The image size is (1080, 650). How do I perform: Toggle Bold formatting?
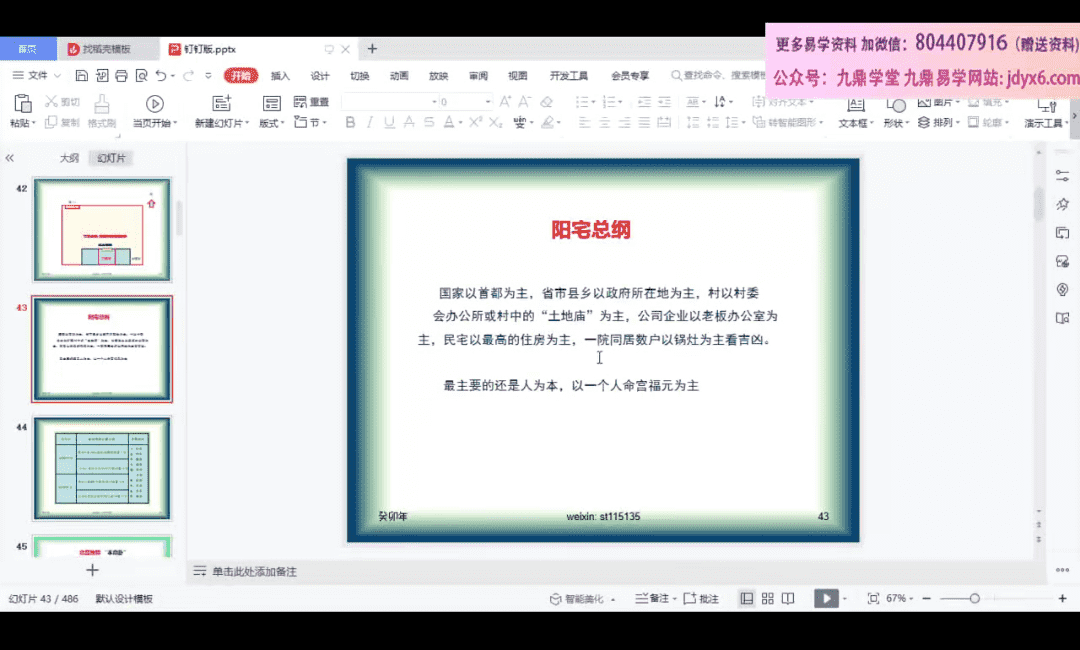(350, 122)
